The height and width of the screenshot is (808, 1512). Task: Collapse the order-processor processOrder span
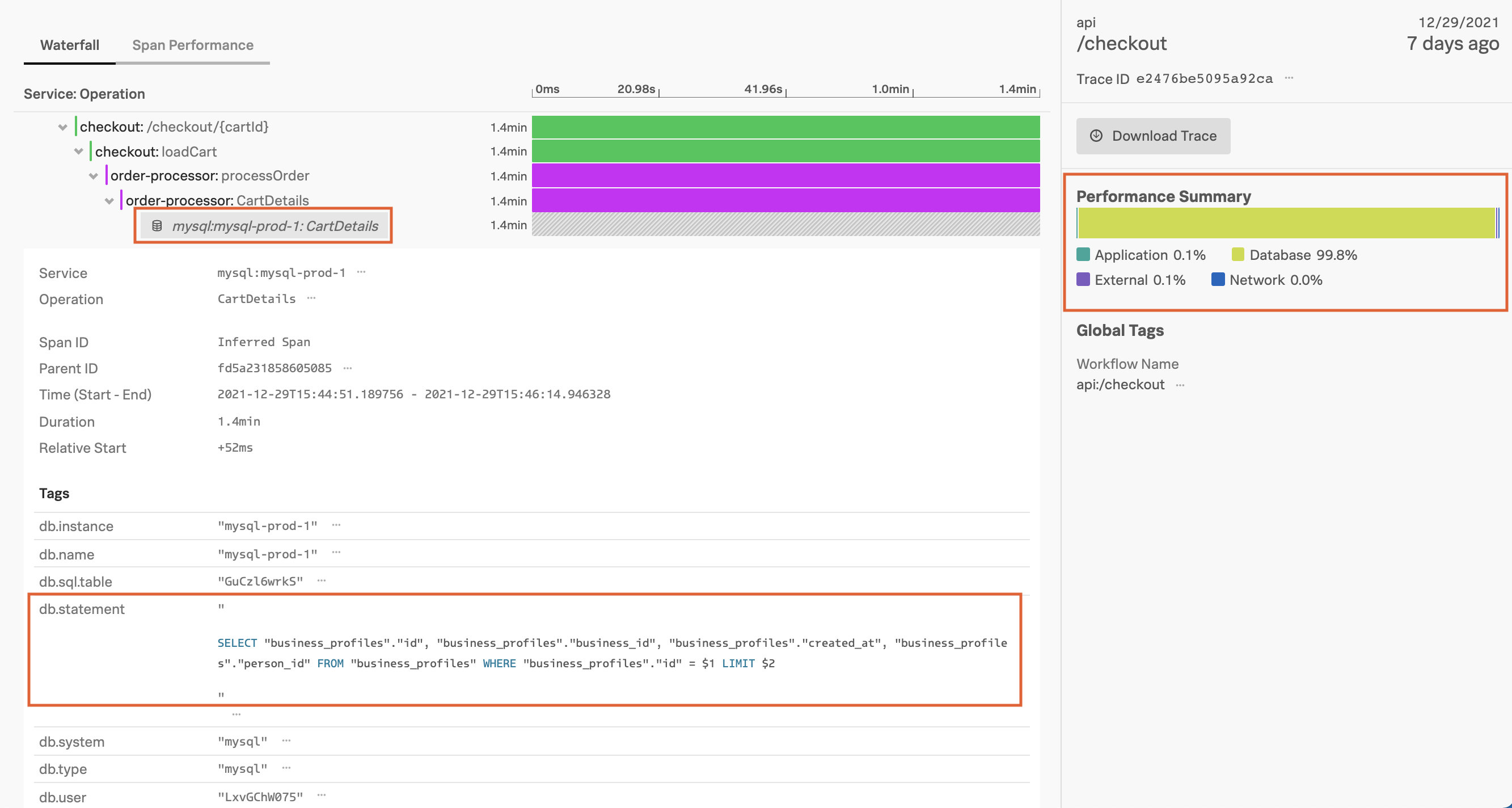click(94, 176)
